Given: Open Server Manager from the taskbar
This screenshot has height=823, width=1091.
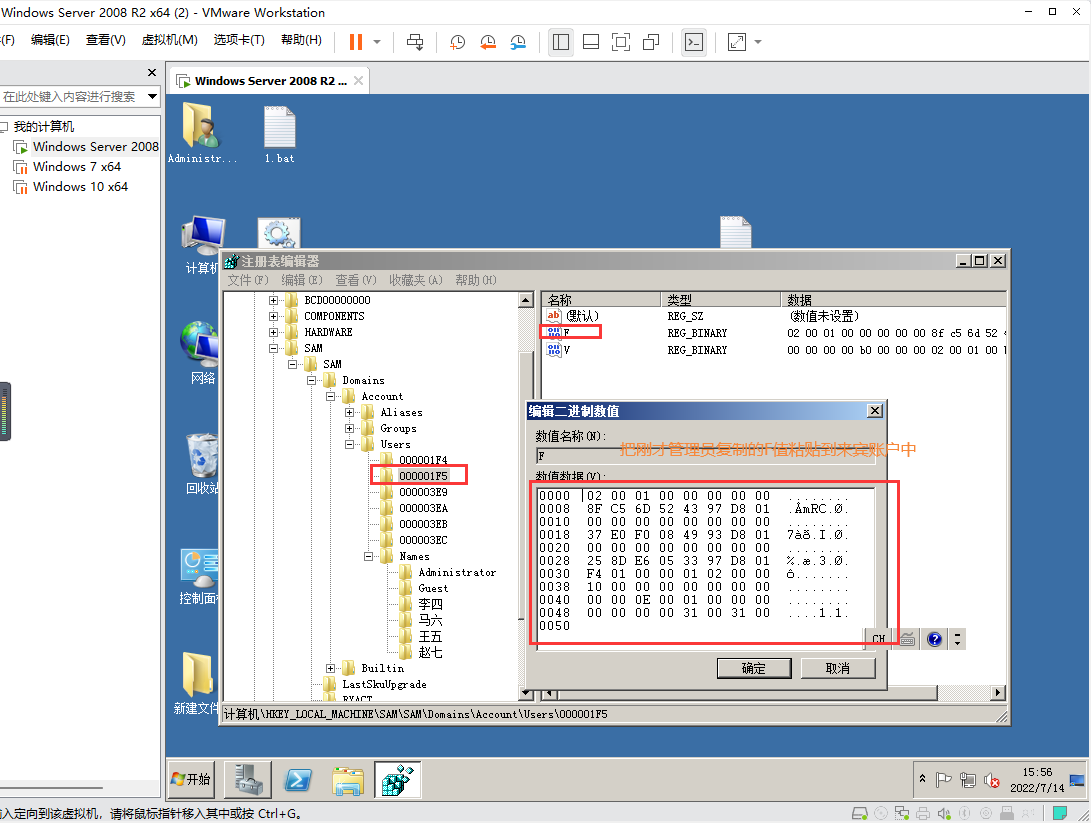Looking at the screenshot, I should (x=248, y=779).
